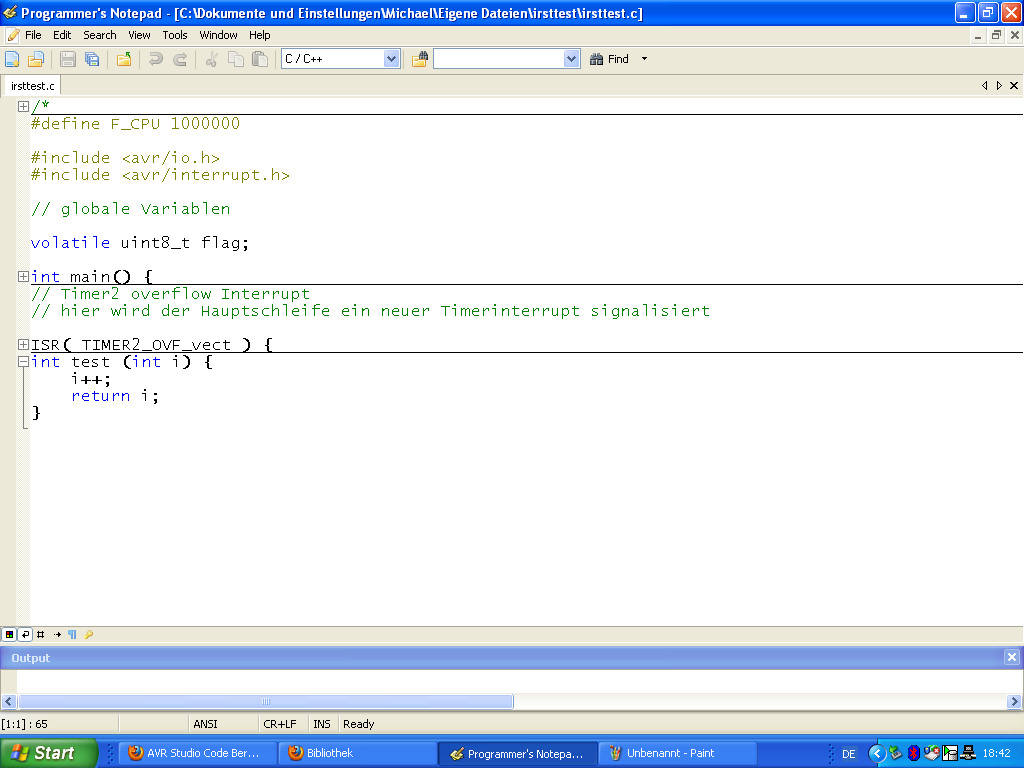The width and height of the screenshot is (1024, 768).
Task: Open the Tools menu
Action: pyautogui.click(x=175, y=35)
